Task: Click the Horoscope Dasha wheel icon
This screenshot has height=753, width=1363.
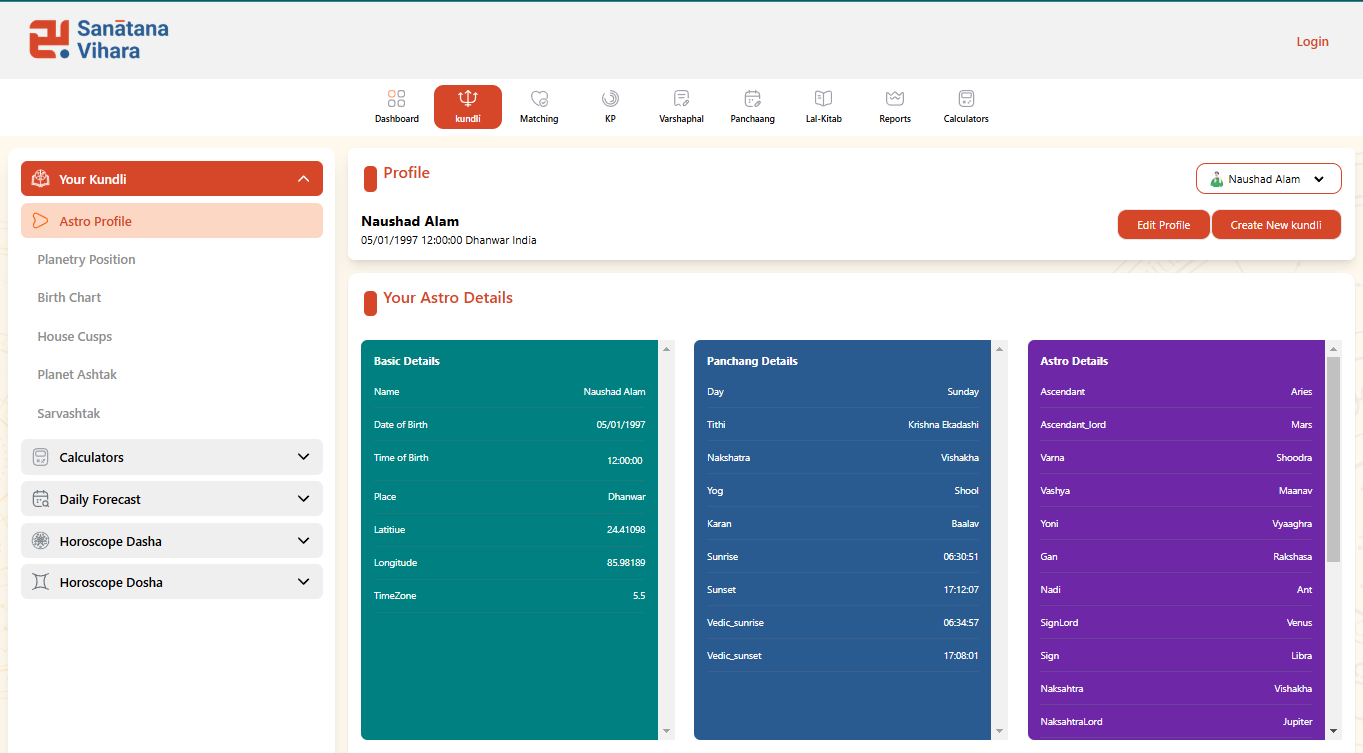Action: tap(40, 541)
